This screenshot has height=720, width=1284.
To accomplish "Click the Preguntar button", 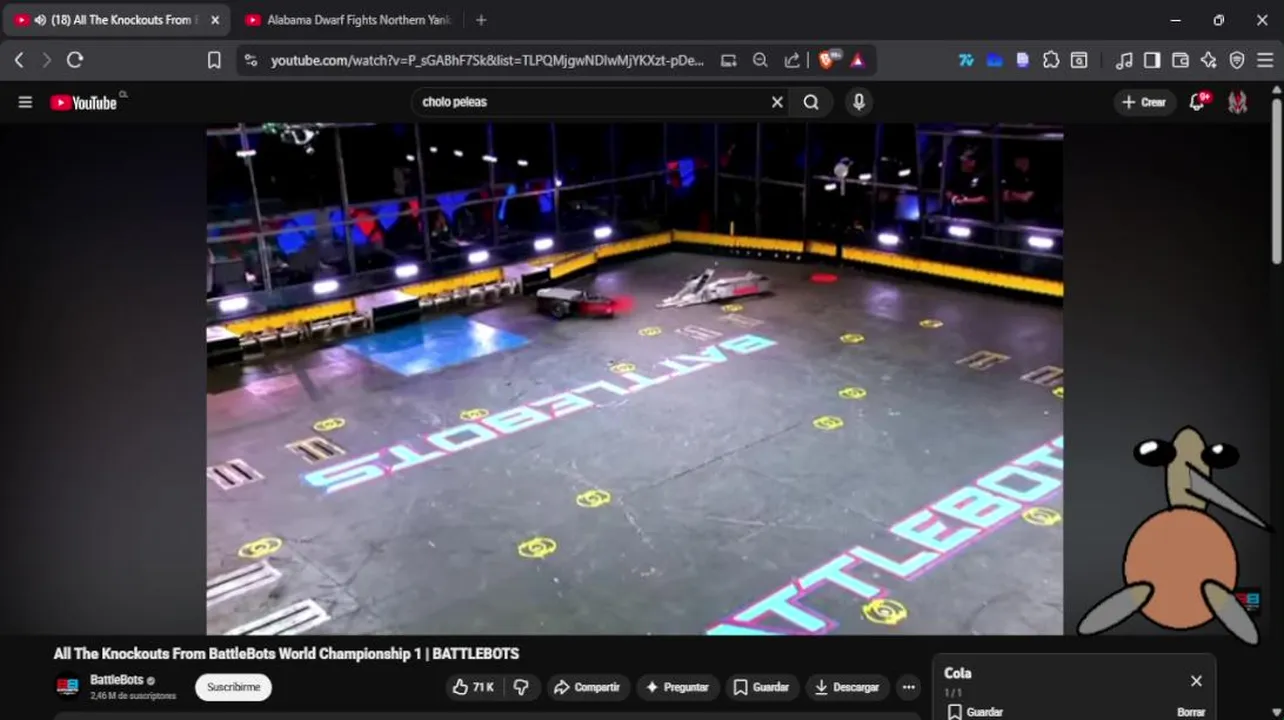I will point(677,687).
